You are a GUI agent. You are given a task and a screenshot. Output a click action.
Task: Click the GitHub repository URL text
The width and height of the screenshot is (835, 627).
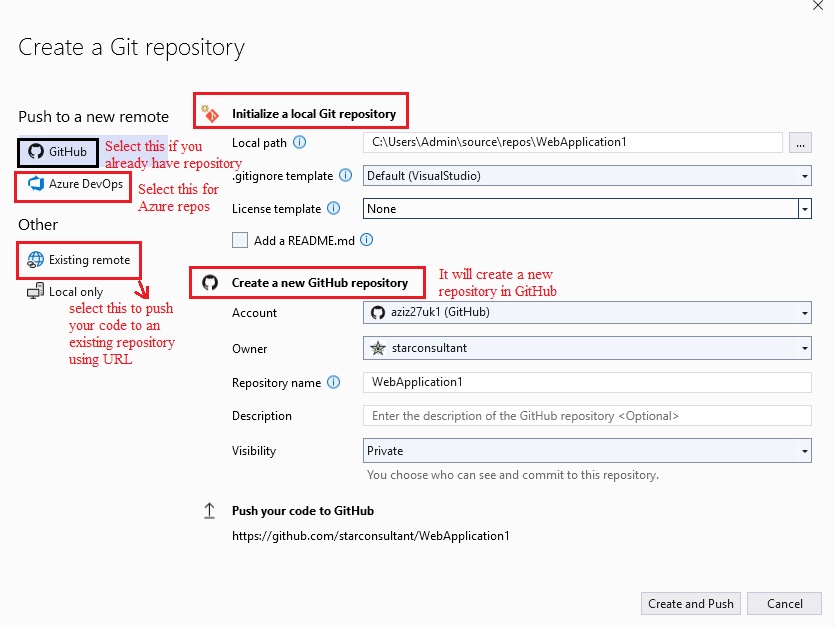(x=371, y=536)
